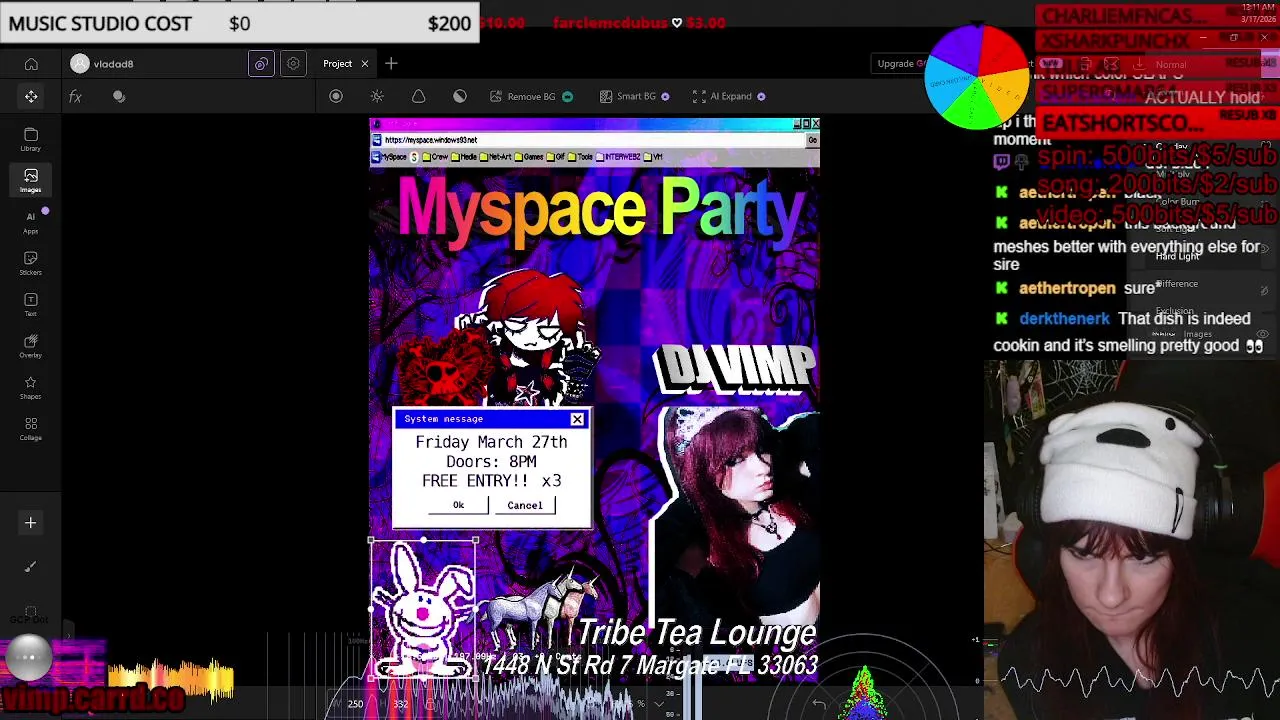Open the Text panel
This screenshot has width=1280, height=720.
click(x=31, y=305)
